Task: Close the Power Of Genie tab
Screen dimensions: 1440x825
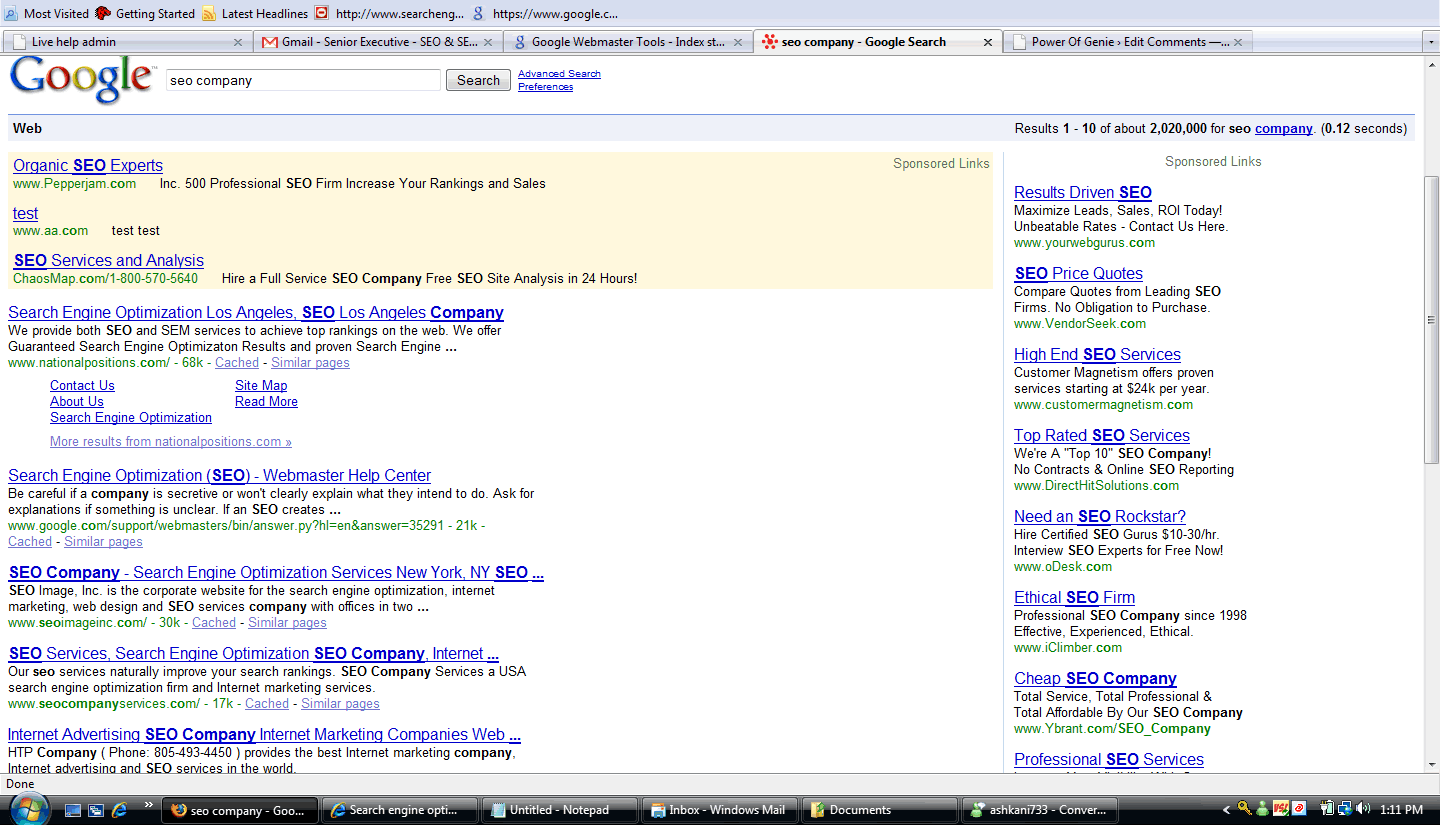Action: tap(1239, 42)
